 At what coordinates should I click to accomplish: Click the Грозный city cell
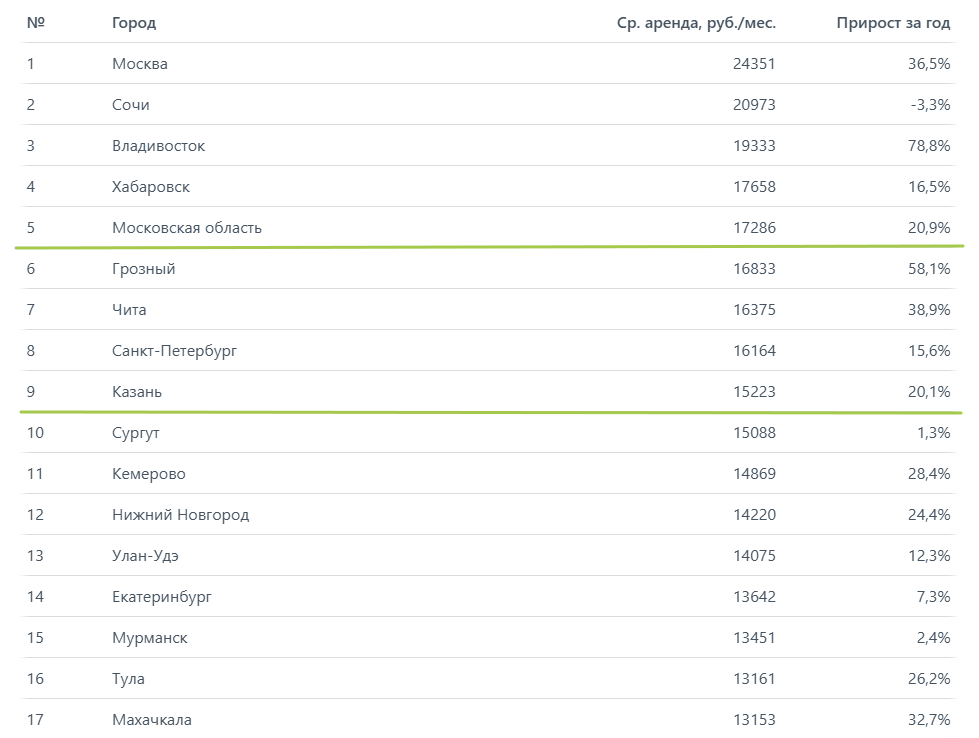(x=144, y=269)
